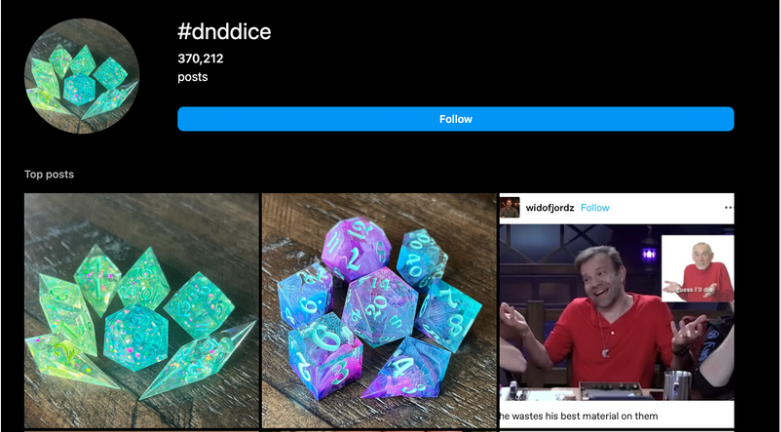Image resolution: width=781 pixels, height=432 pixels.
Task: Select the word posts under the count
Action: pyautogui.click(x=192, y=77)
